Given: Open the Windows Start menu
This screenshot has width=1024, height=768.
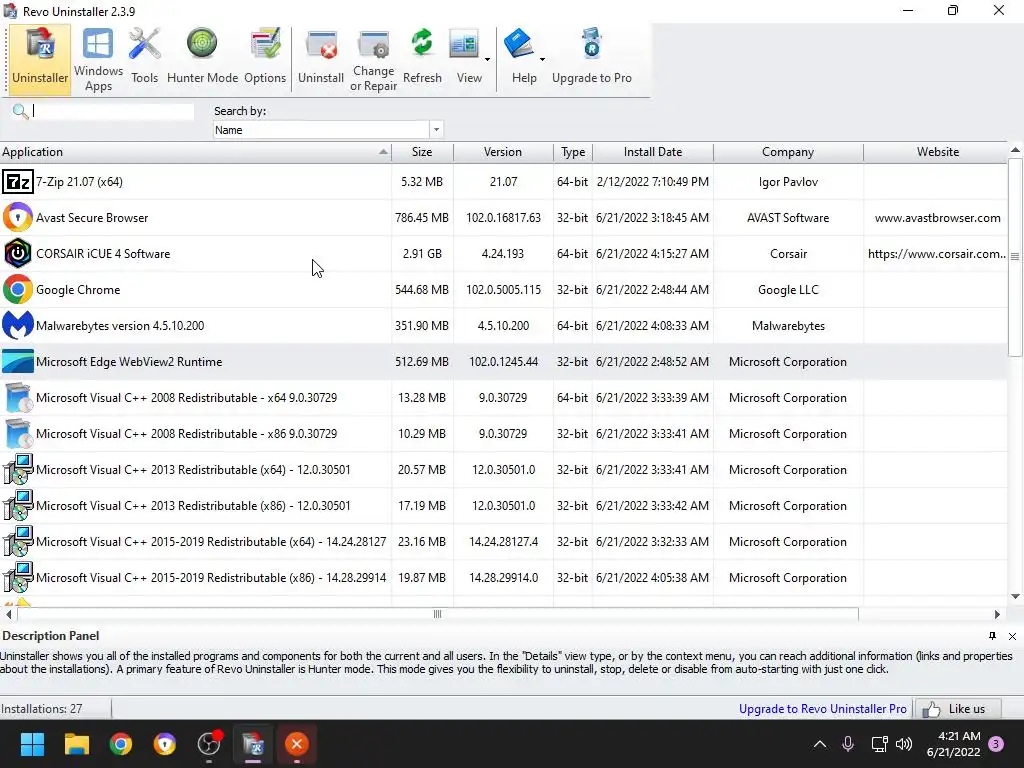Looking at the screenshot, I should click(x=32, y=744).
